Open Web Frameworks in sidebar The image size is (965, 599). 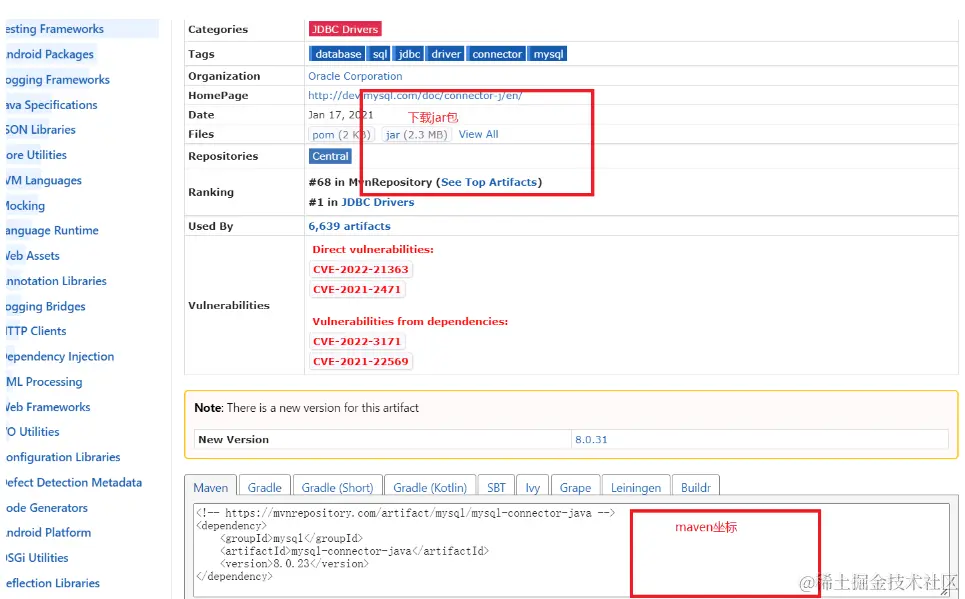[47, 407]
